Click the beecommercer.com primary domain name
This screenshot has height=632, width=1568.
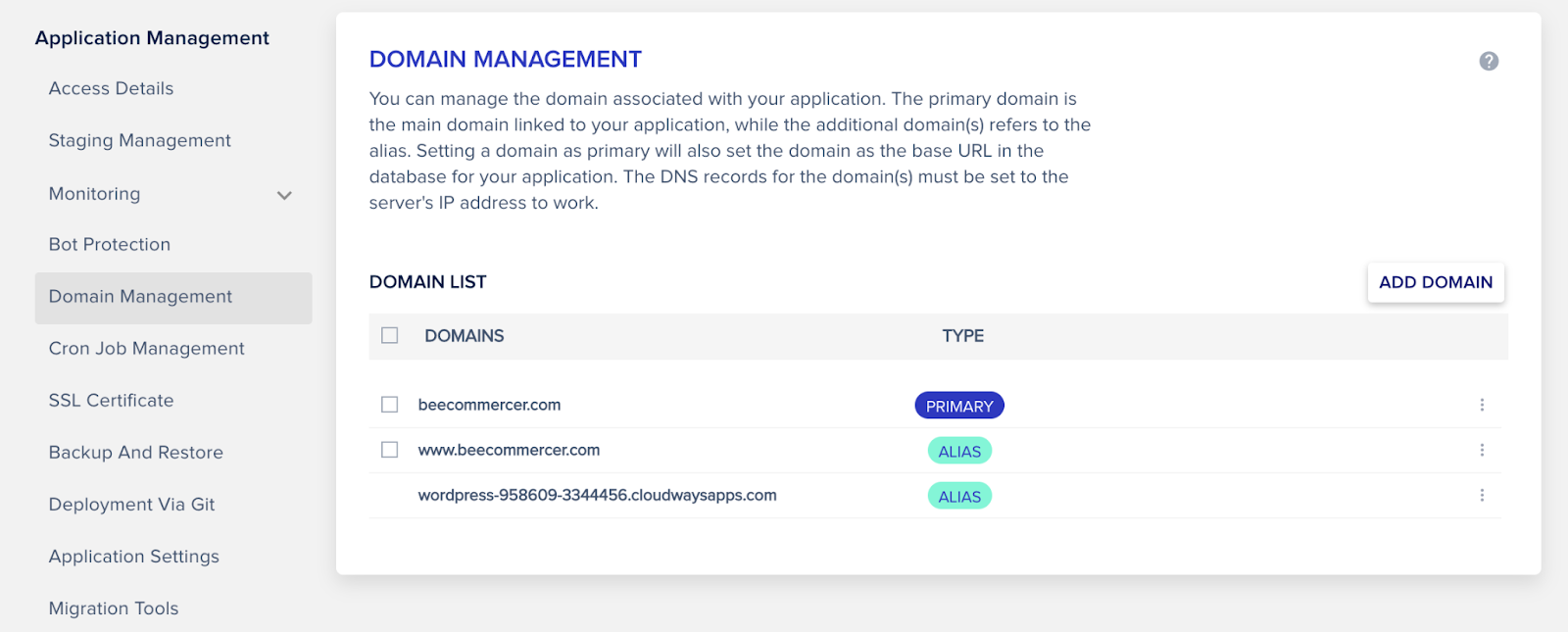489,405
